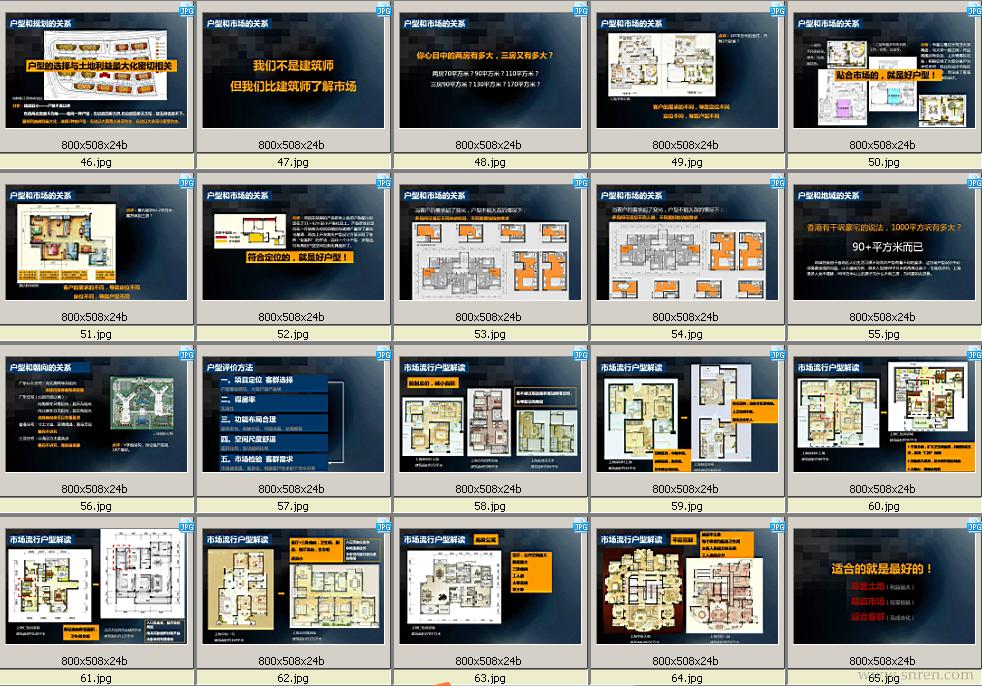Click the name "64.jpg" under its thumbnail

686,678
